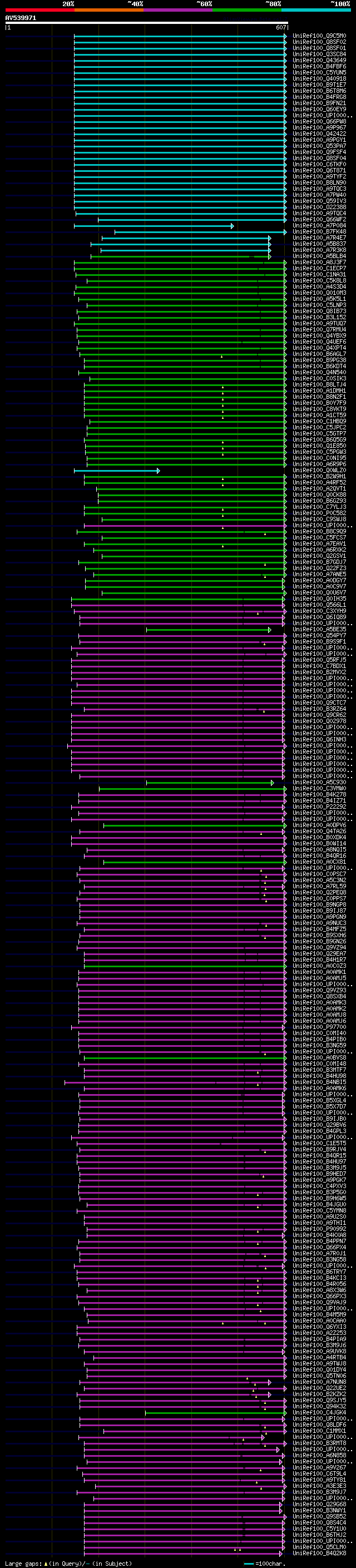This screenshot has width=356, height=1568.
Task: Click the green ~80% identity legend segment
Action: [x=247, y=10]
